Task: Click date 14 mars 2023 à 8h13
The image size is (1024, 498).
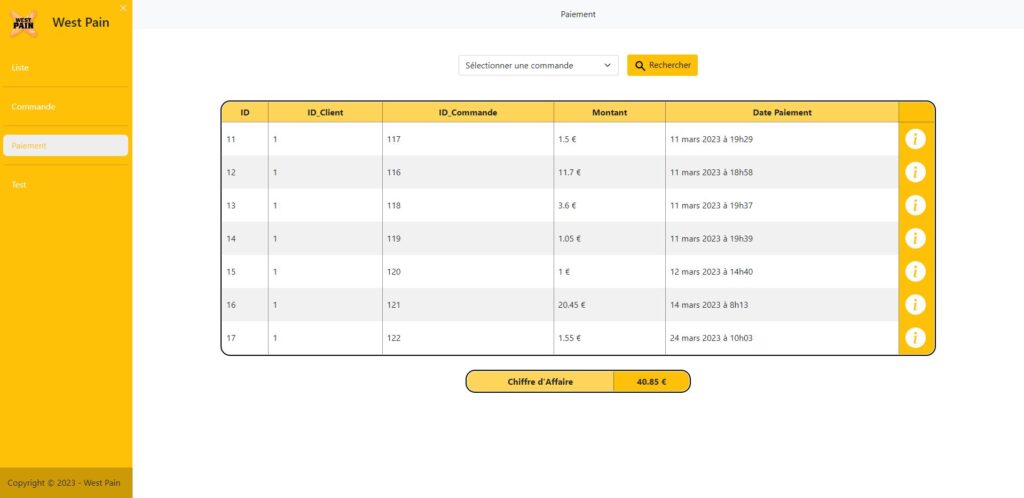Action: pos(709,305)
